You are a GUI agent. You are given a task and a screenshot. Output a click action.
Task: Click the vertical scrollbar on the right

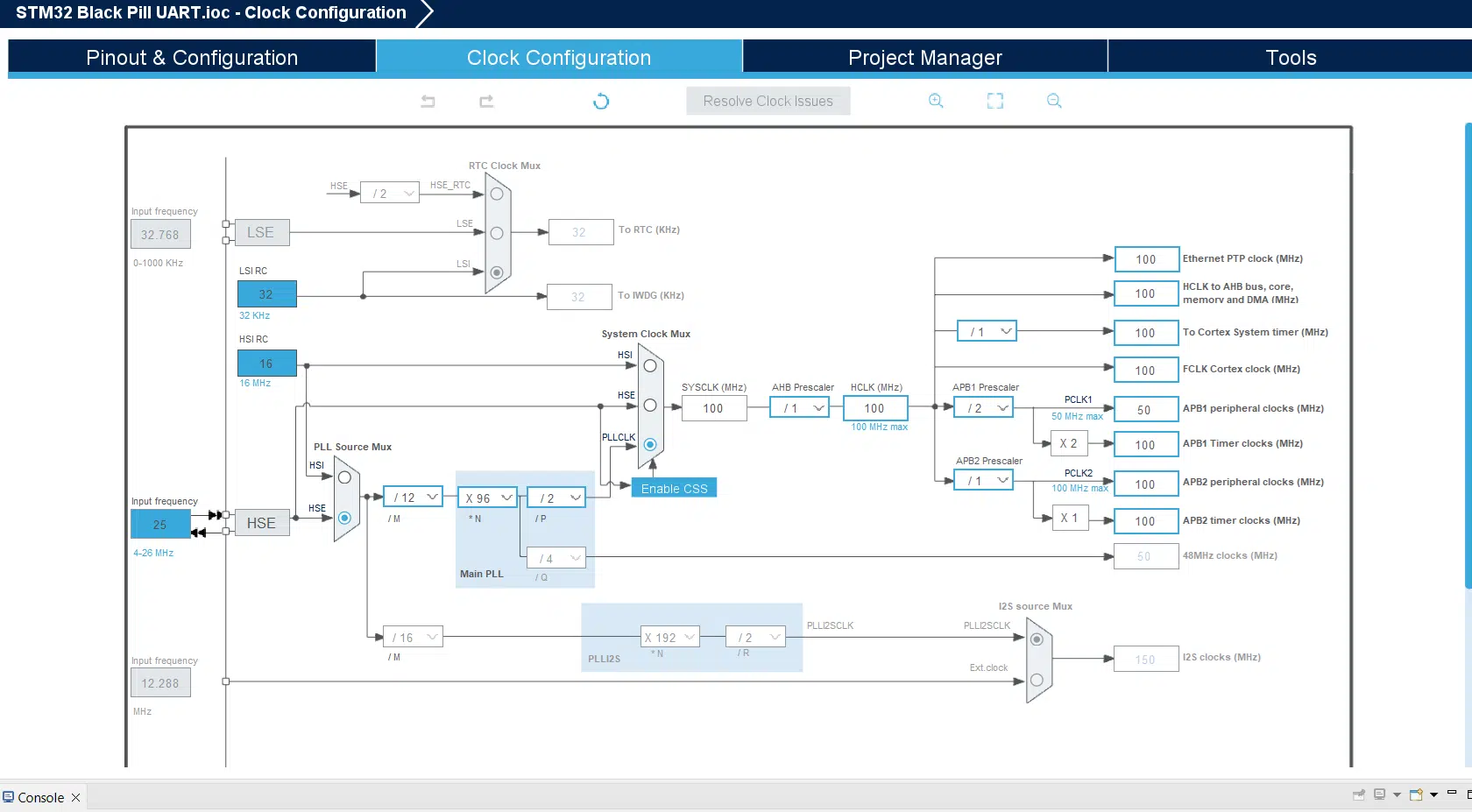coord(1468,356)
